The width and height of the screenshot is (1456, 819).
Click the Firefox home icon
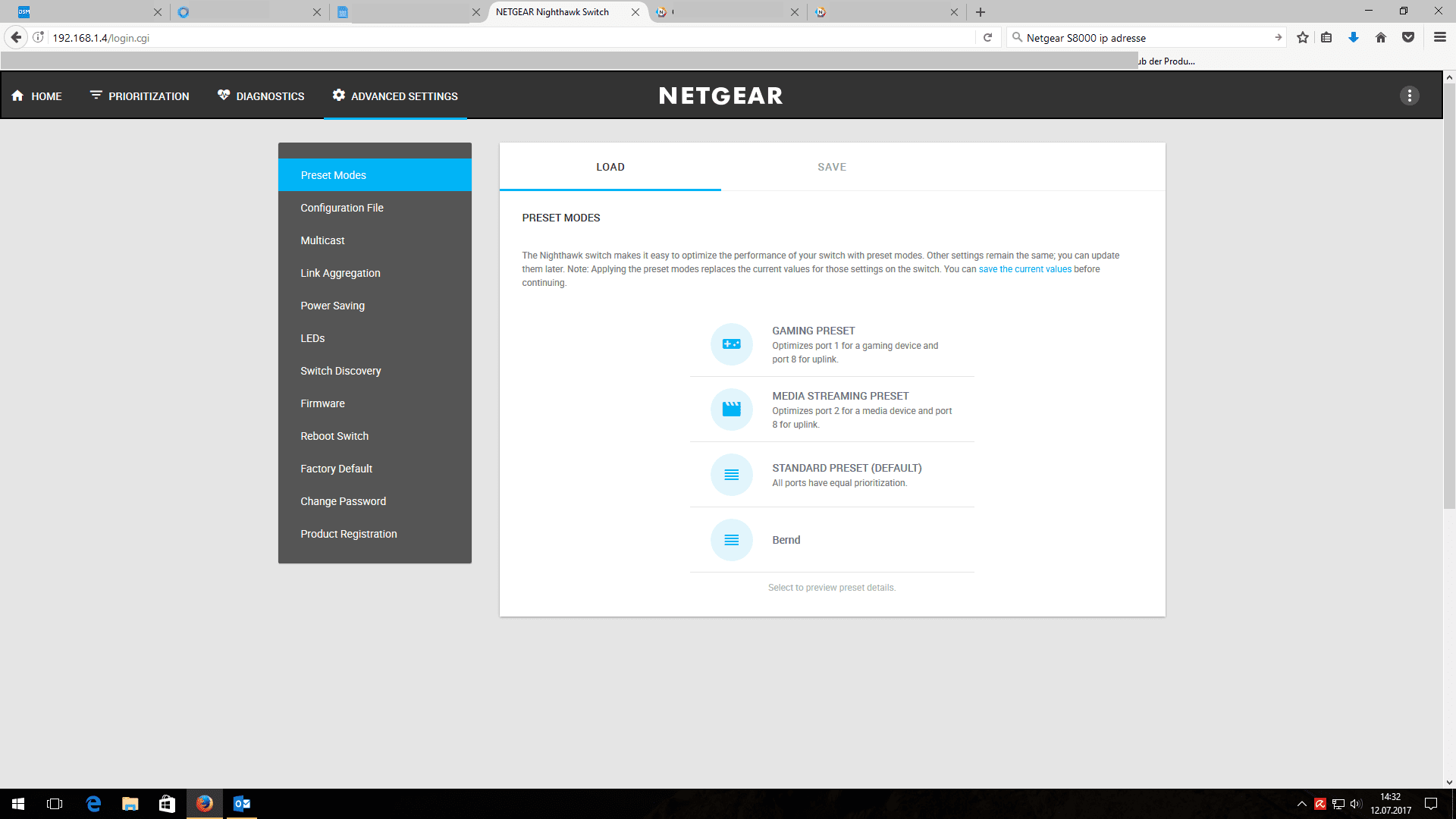coord(1381,37)
